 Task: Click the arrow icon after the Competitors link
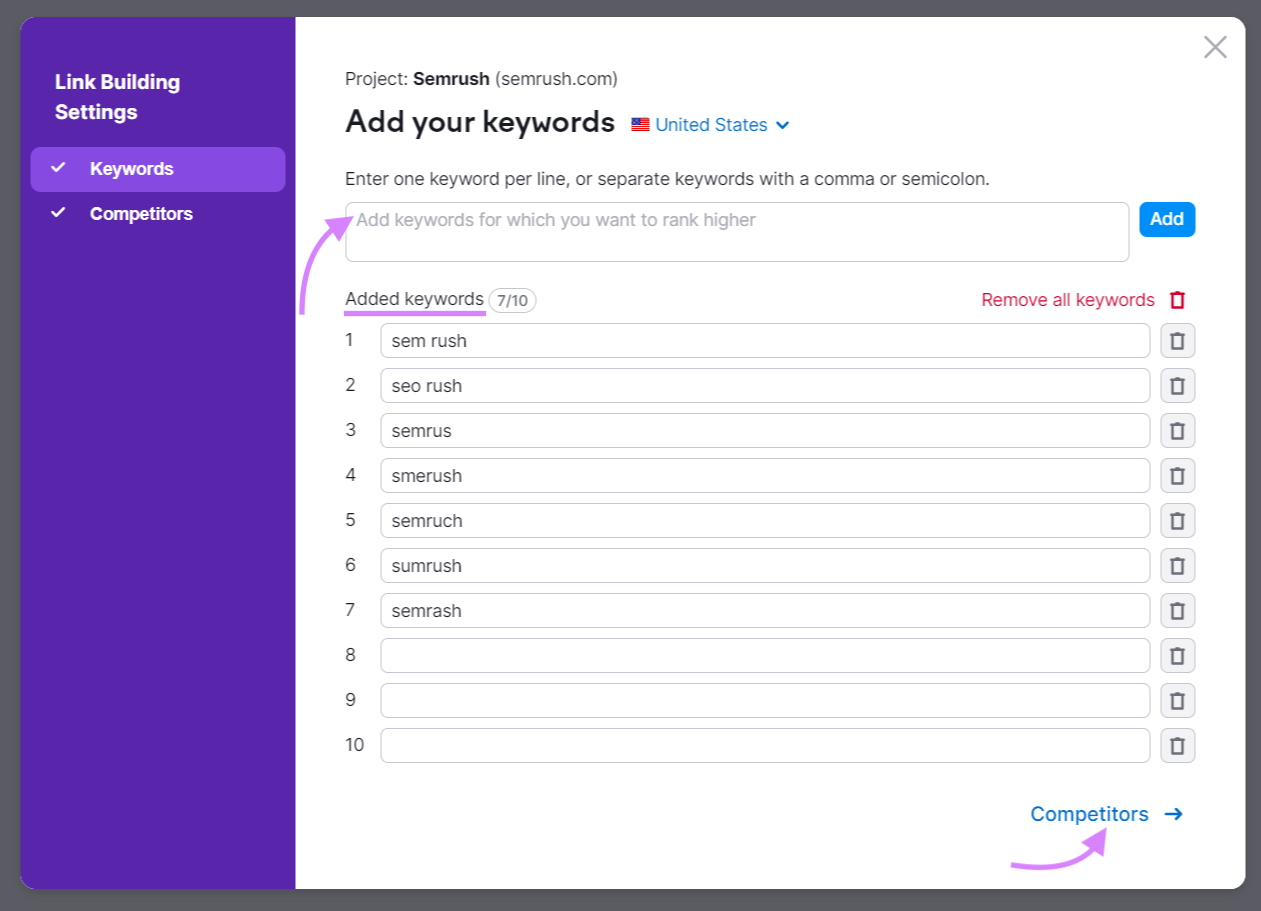point(1172,814)
